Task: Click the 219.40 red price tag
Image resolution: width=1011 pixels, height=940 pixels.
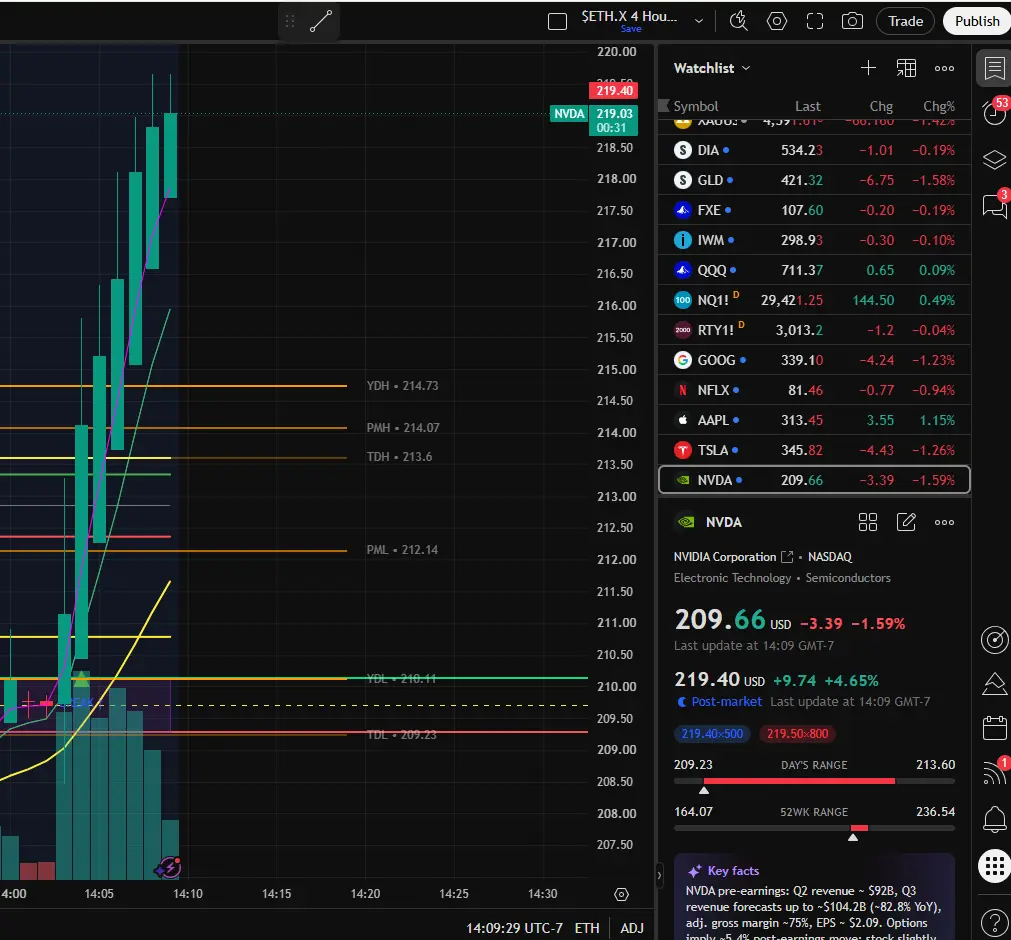Action: point(614,90)
